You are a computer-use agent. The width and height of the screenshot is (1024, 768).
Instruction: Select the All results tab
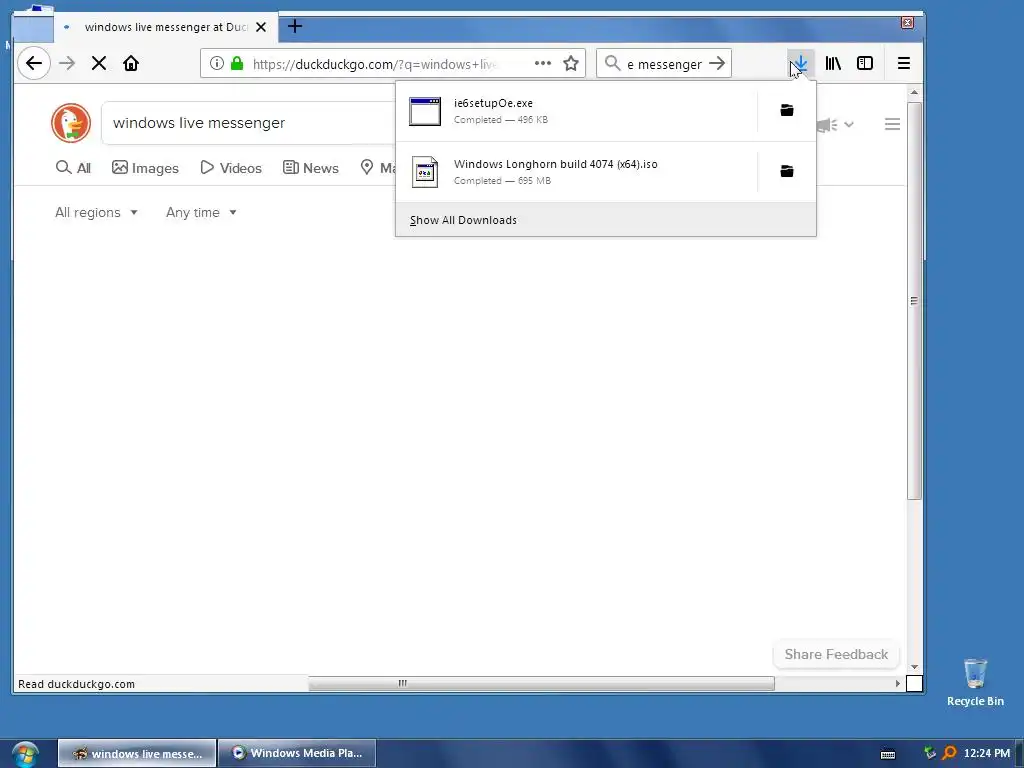click(x=73, y=168)
